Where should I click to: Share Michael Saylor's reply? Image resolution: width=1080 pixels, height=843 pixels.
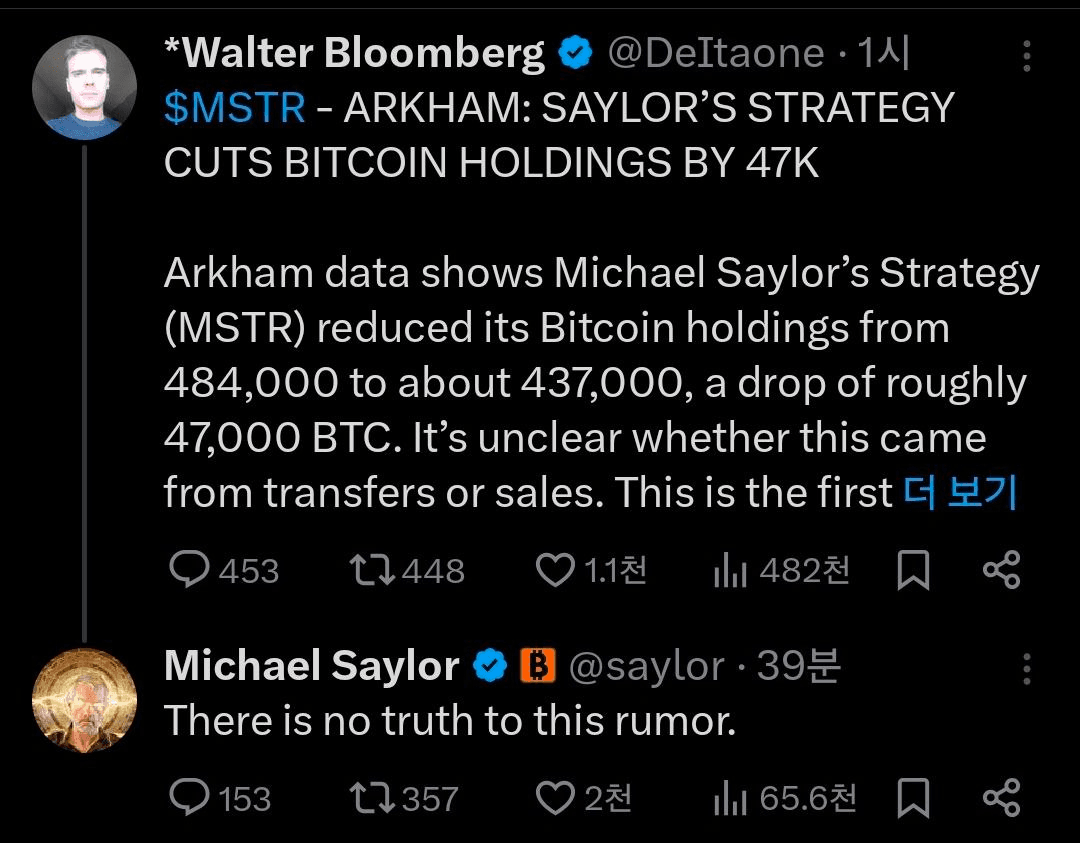pos(1001,797)
